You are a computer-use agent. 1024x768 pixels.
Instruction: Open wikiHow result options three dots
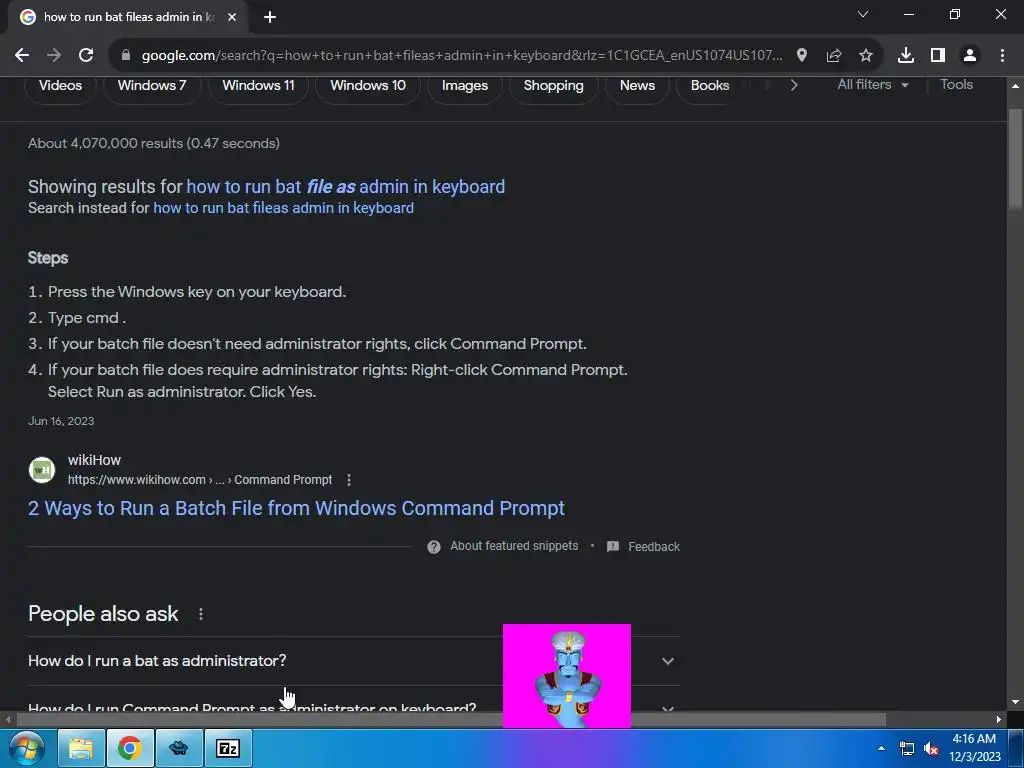[x=349, y=480]
